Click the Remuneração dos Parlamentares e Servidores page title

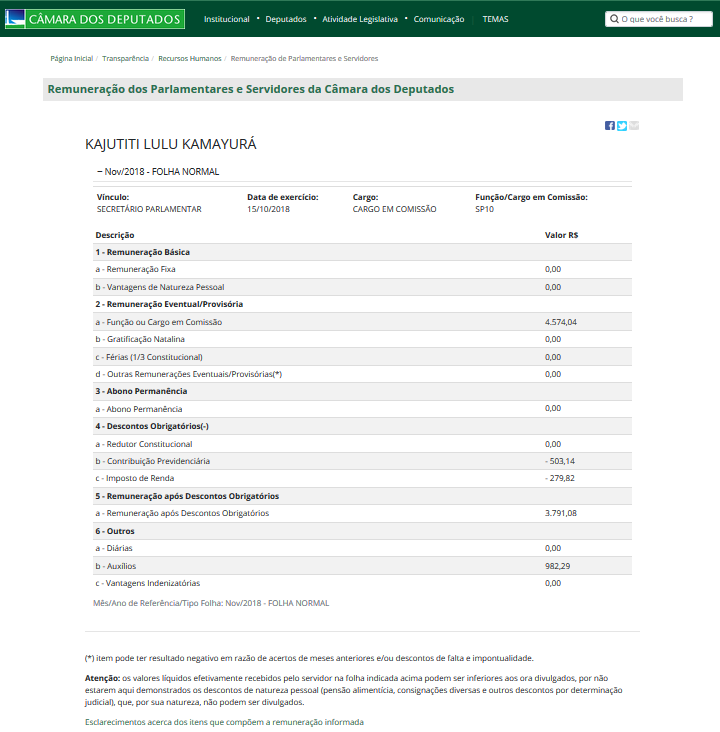(250, 89)
